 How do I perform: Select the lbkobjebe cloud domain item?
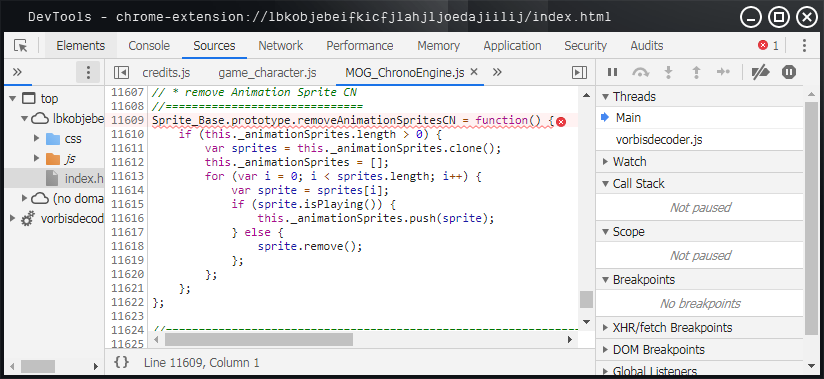tap(78, 119)
